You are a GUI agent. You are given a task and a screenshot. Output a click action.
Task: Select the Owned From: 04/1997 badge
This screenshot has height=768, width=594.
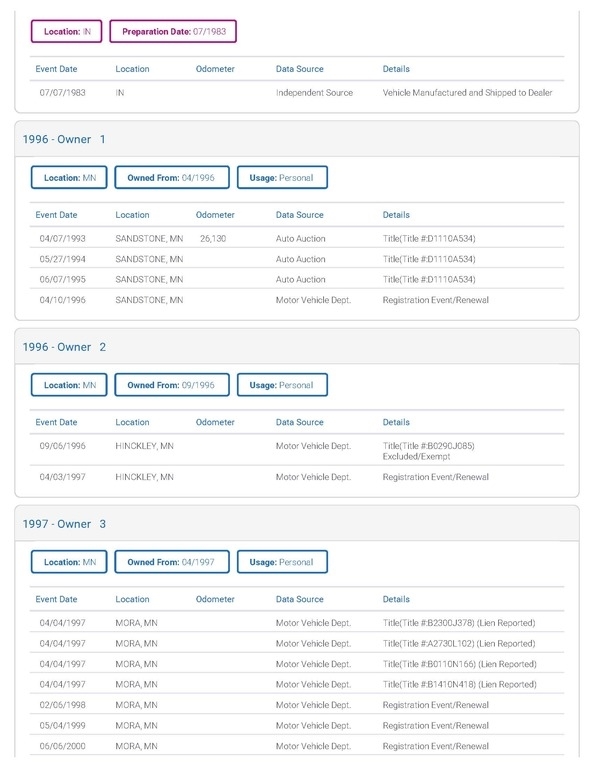pos(172,562)
